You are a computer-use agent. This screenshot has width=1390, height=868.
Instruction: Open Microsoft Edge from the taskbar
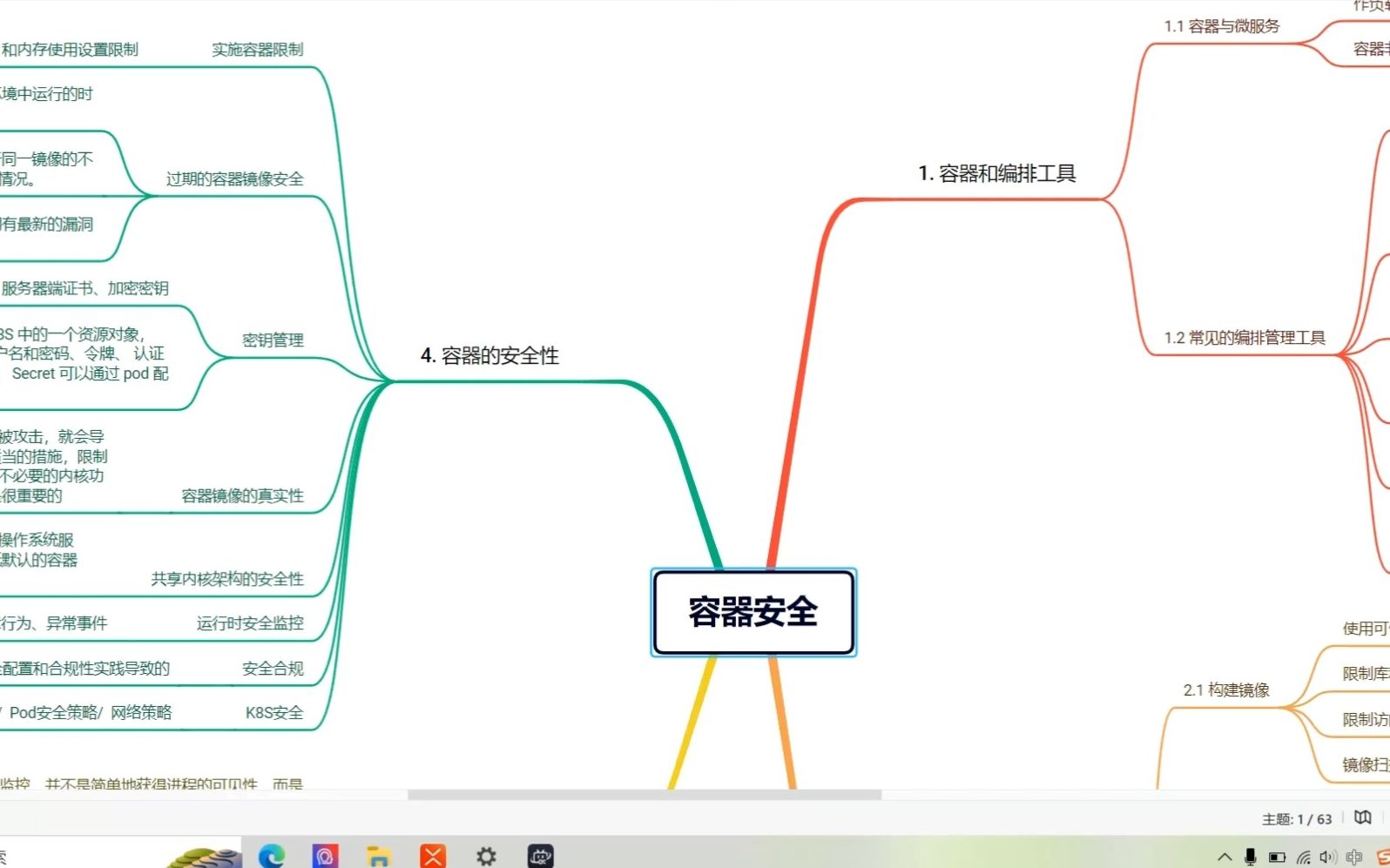(272, 857)
